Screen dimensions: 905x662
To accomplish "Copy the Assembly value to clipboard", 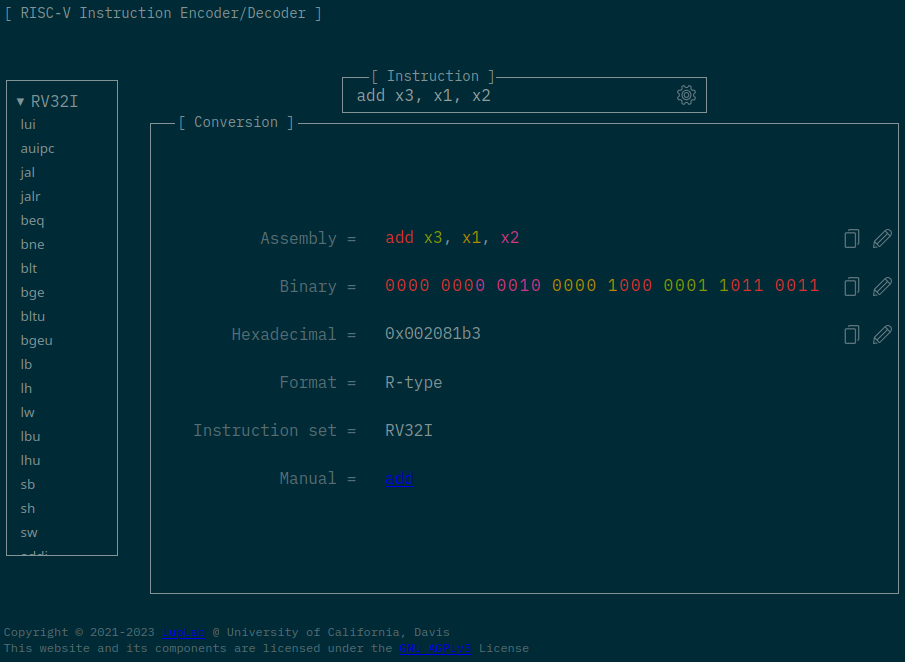I will [851, 238].
